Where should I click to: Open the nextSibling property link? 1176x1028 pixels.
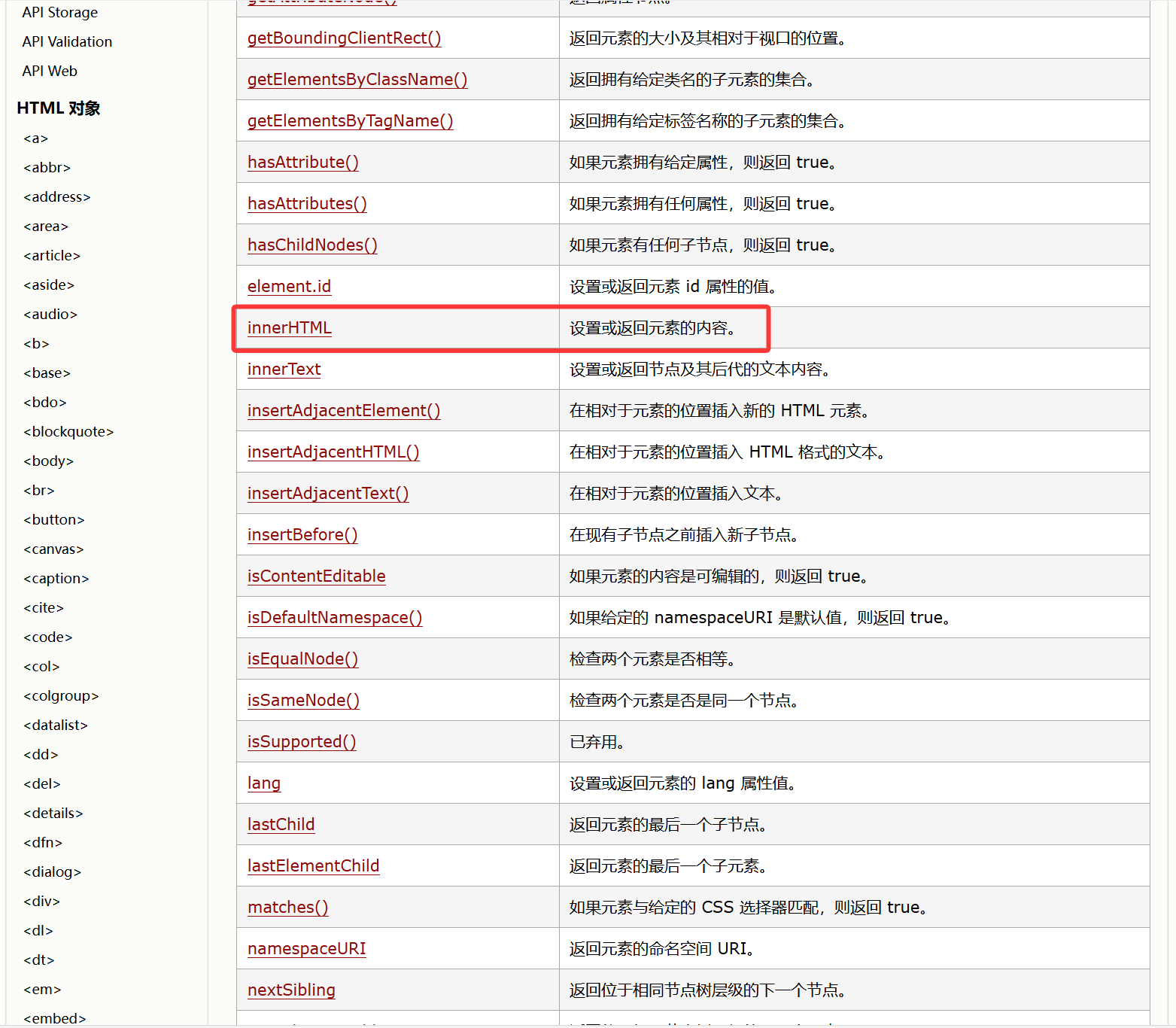[x=291, y=990]
